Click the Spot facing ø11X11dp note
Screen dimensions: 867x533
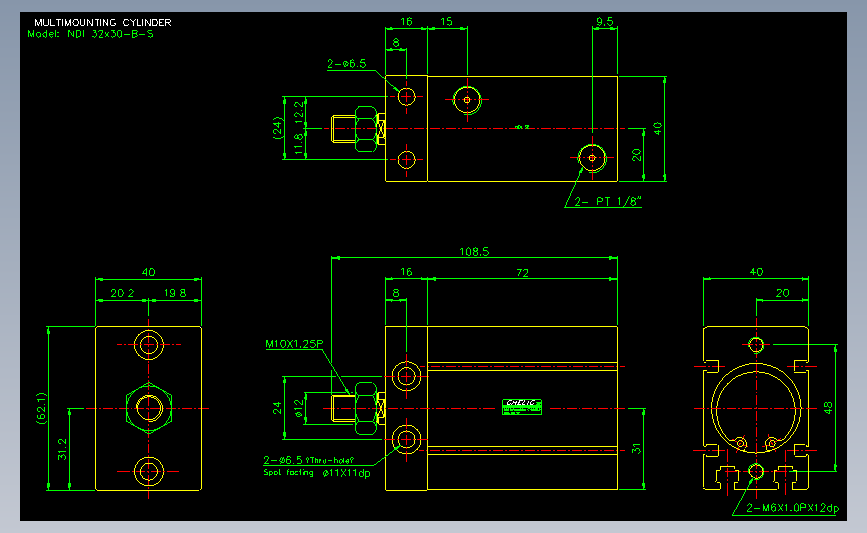click(x=317, y=473)
